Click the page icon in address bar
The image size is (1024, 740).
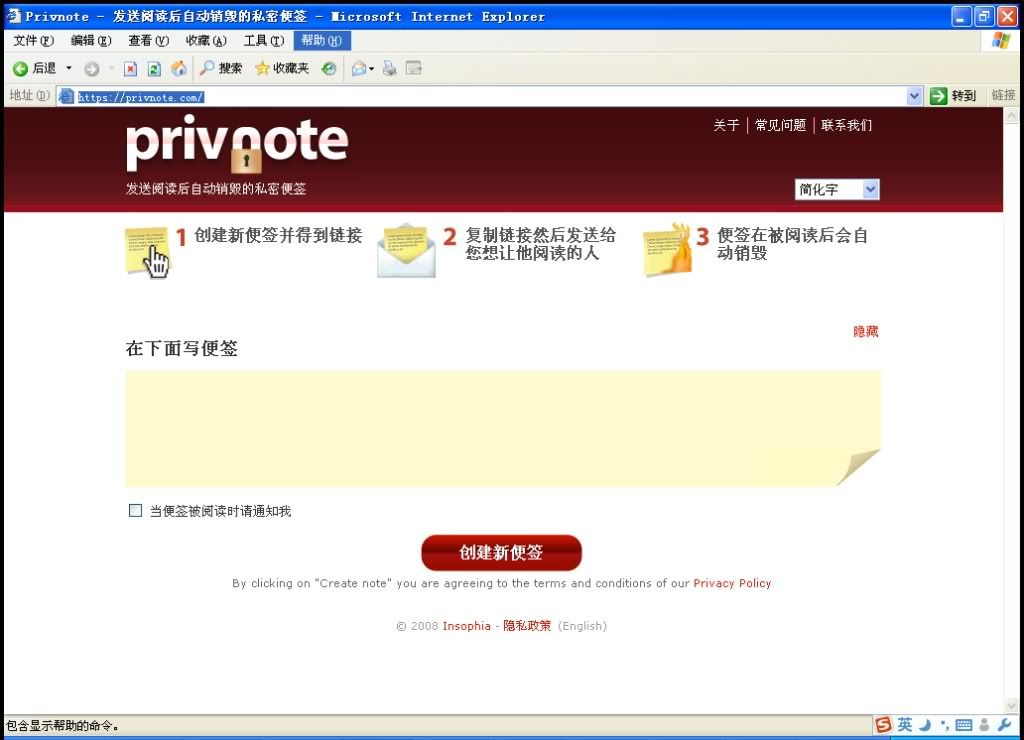[x=66, y=97]
